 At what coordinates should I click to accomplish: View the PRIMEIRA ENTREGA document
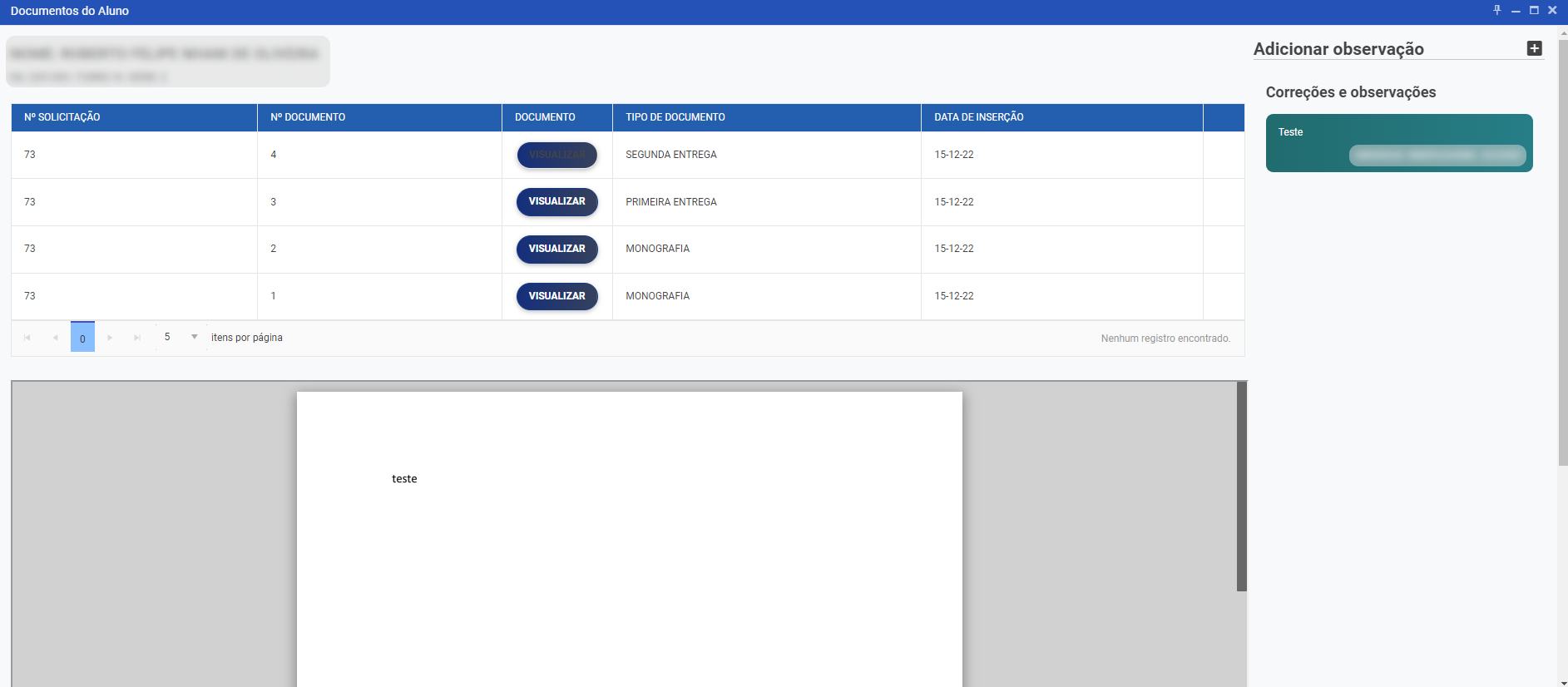tap(557, 201)
